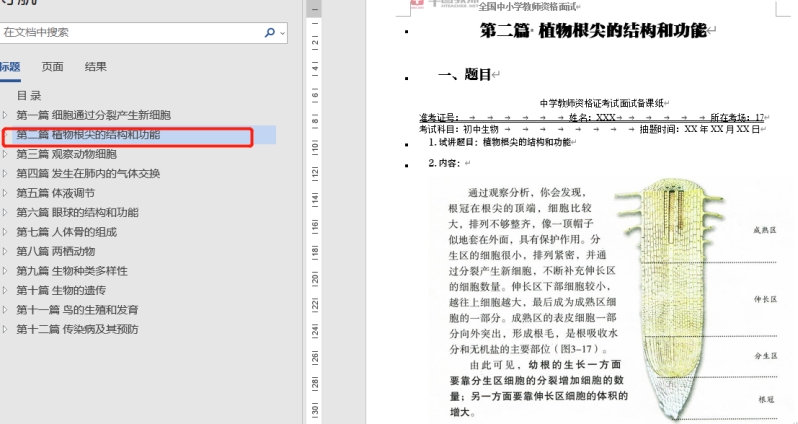This screenshot has height=424, width=798.
Task: Switch to the 页面 tab
Action: pos(53,67)
